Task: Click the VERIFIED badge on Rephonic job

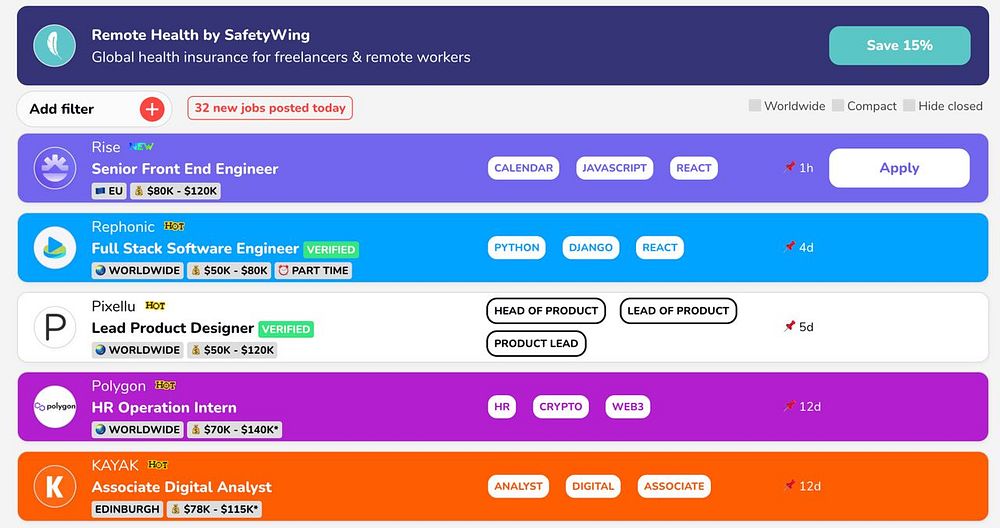Action: point(331,249)
